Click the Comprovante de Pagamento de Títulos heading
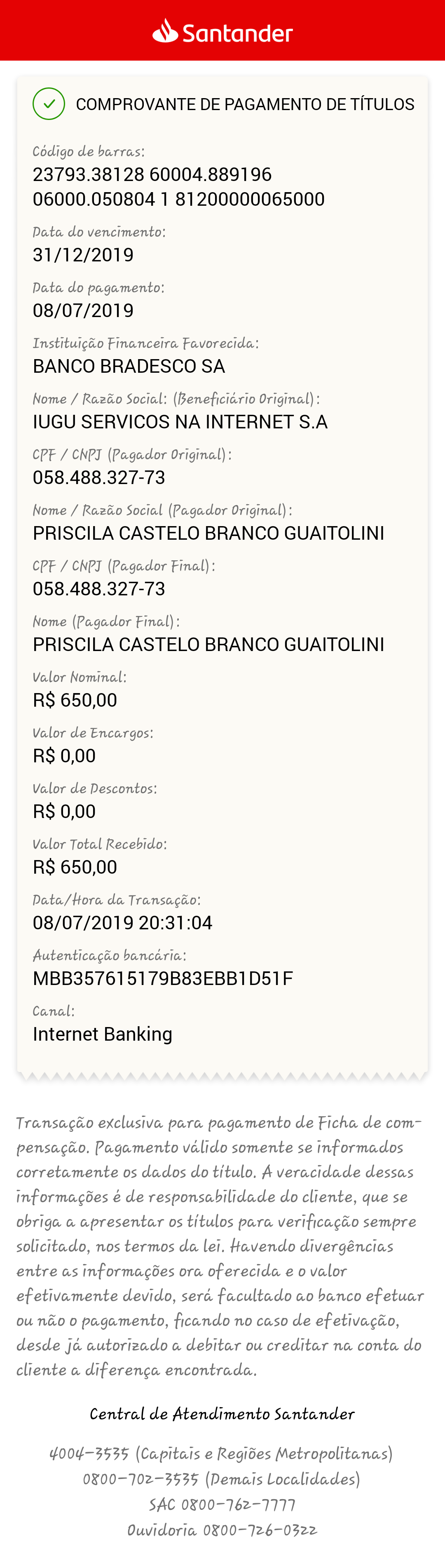 coord(245,104)
